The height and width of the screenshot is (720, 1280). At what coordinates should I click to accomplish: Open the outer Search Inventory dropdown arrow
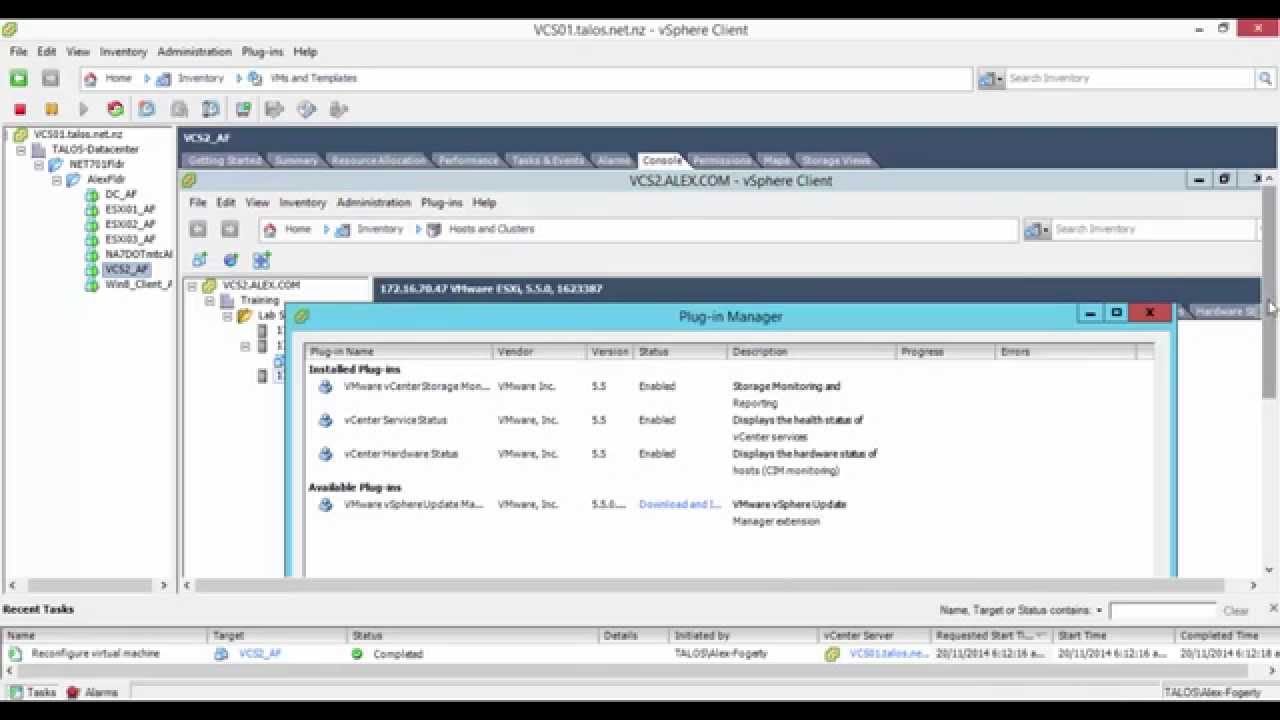click(999, 79)
